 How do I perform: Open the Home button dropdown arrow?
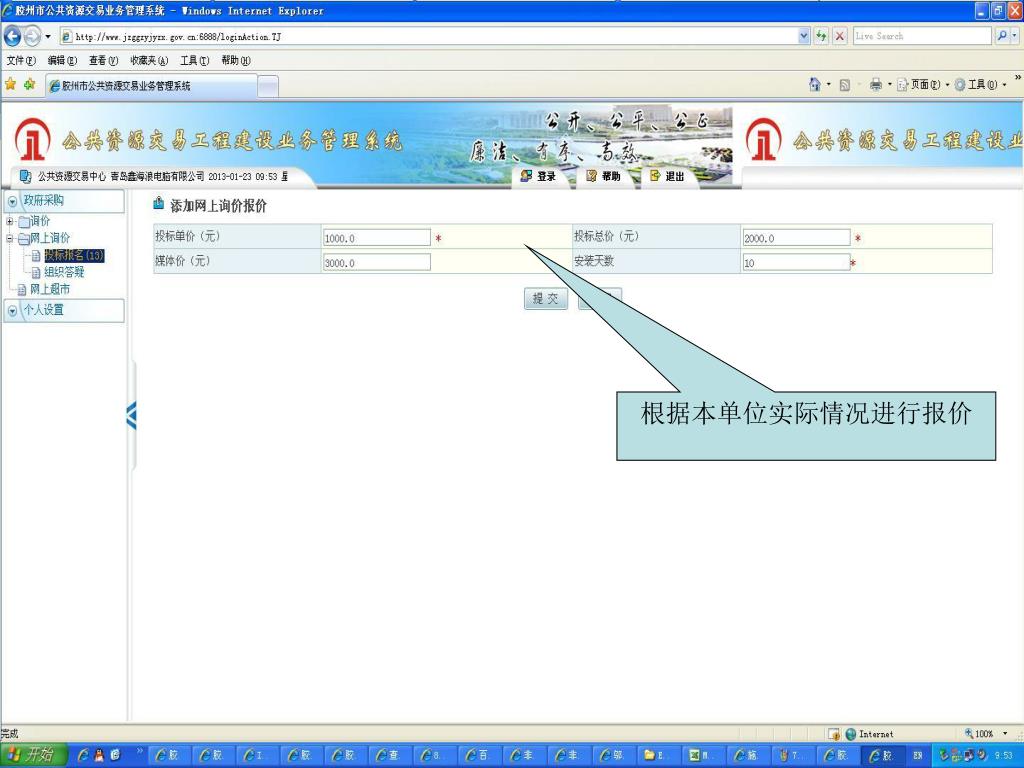pos(829,84)
